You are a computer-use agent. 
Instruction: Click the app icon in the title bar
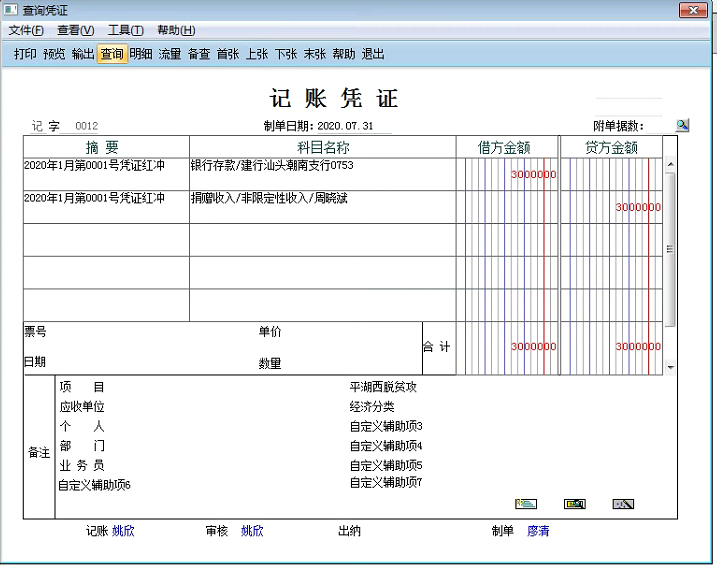[x=11, y=10]
